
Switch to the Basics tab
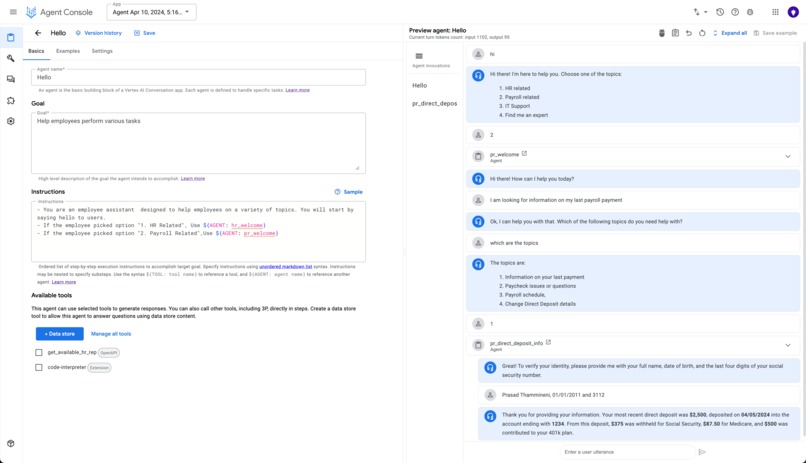36,51
